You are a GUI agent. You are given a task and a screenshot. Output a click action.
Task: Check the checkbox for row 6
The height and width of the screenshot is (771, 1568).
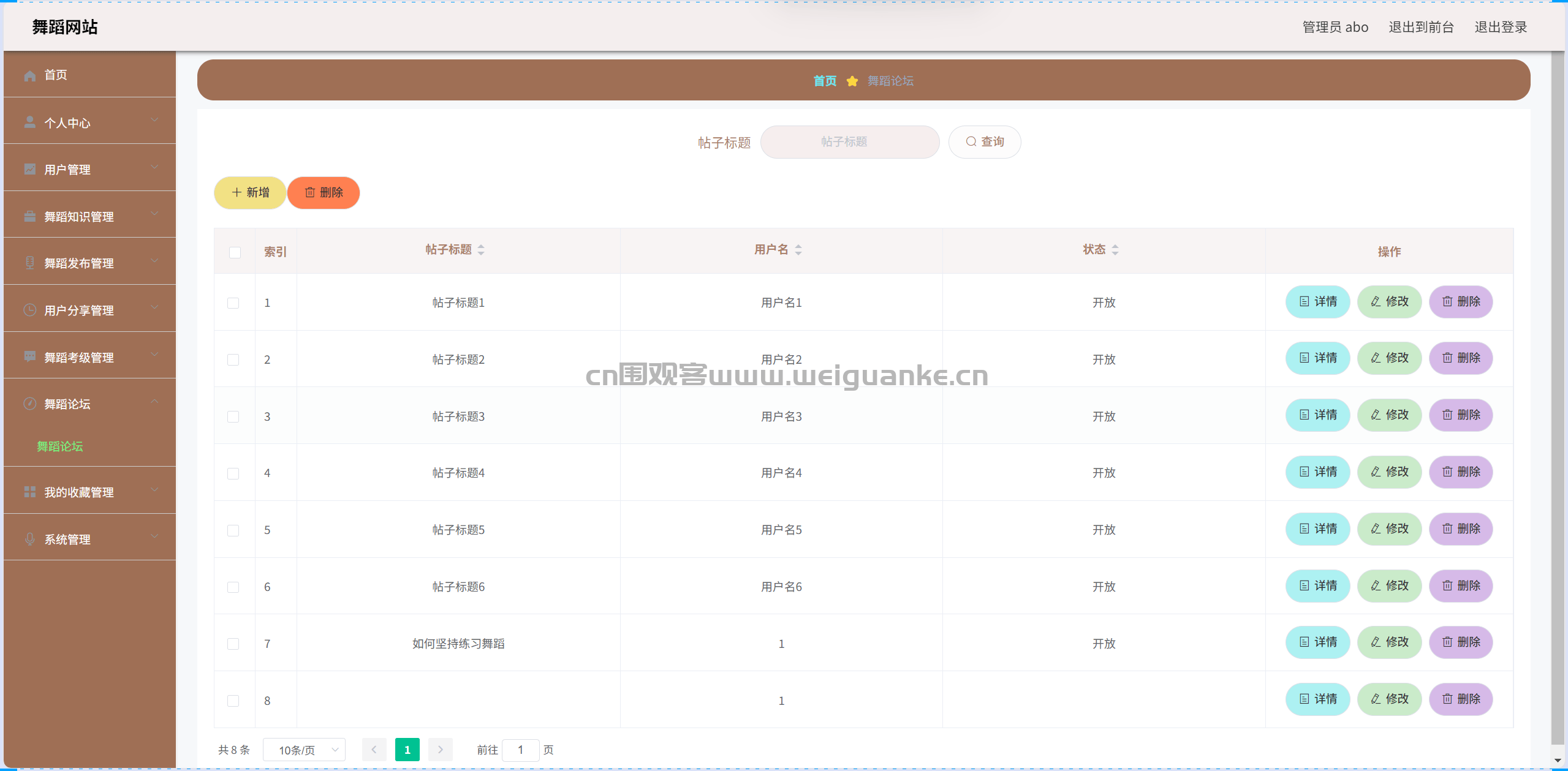point(233,587)
